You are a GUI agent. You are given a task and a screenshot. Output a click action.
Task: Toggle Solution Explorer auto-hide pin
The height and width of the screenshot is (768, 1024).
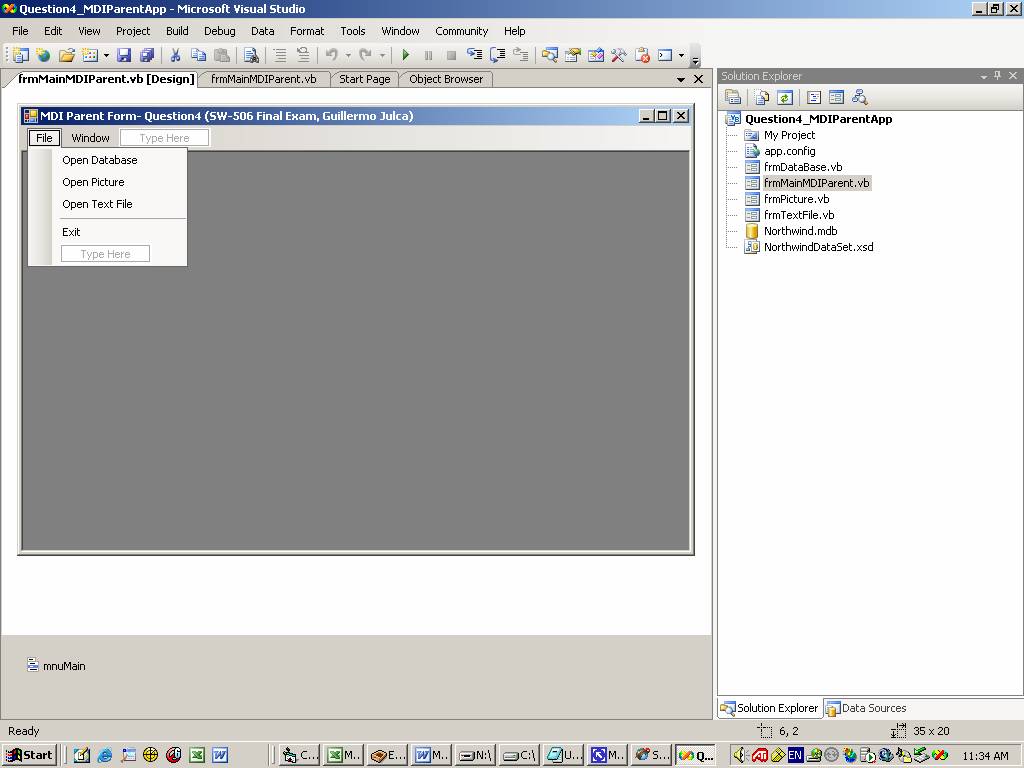[x=997, y=76]
